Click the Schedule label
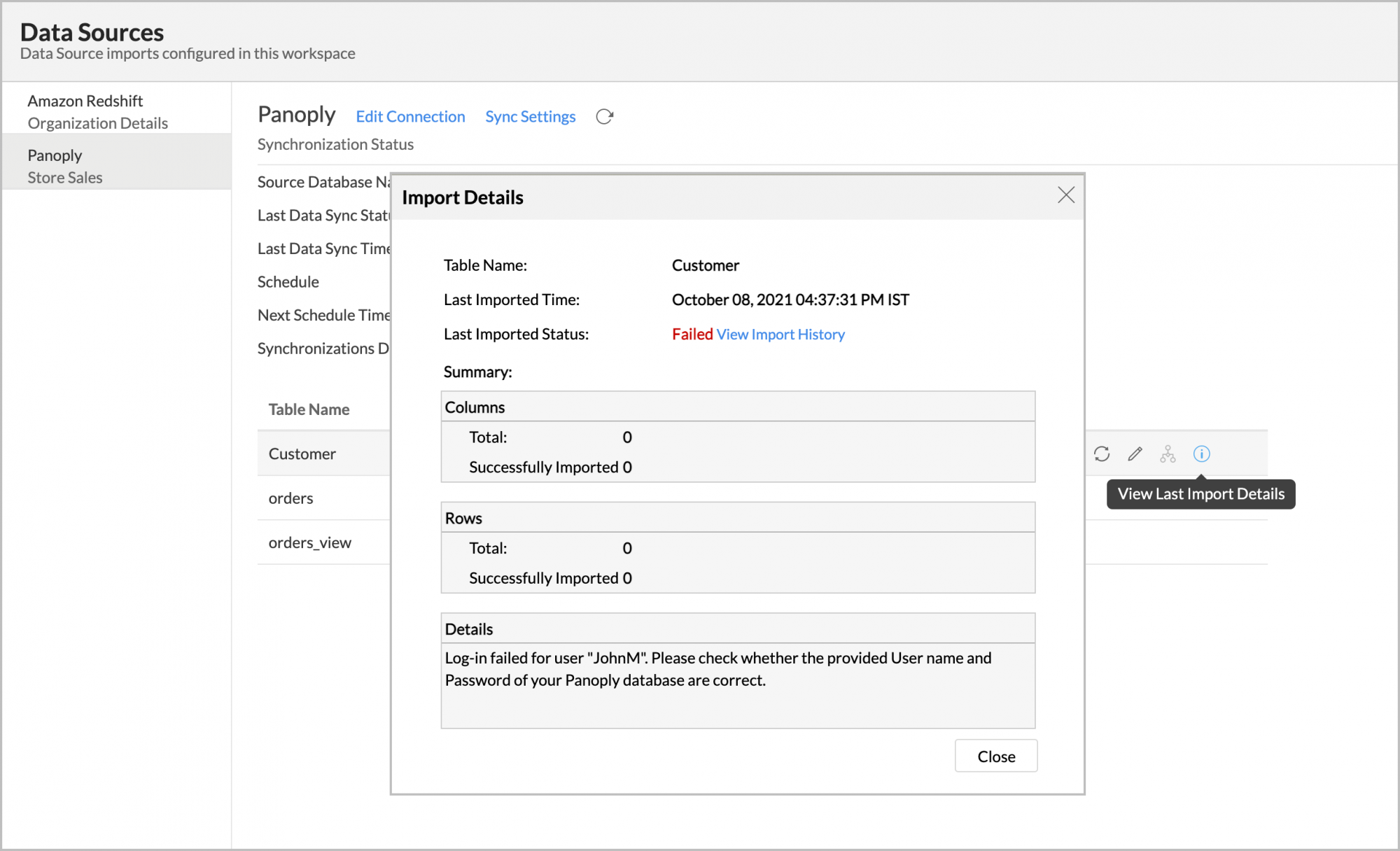This screenshot has width=1400, height=851. pyautogui.click(x=288, y=282)
